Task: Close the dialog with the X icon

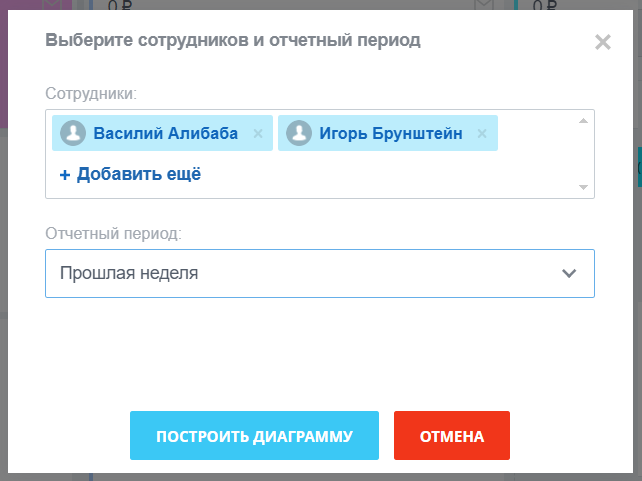Action: click(602, 42)
